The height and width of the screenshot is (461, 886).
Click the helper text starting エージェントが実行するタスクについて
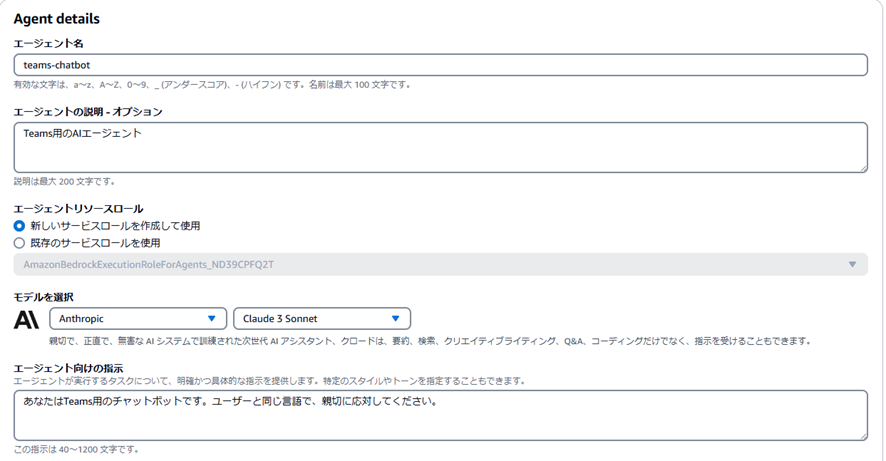click(270, 381)
